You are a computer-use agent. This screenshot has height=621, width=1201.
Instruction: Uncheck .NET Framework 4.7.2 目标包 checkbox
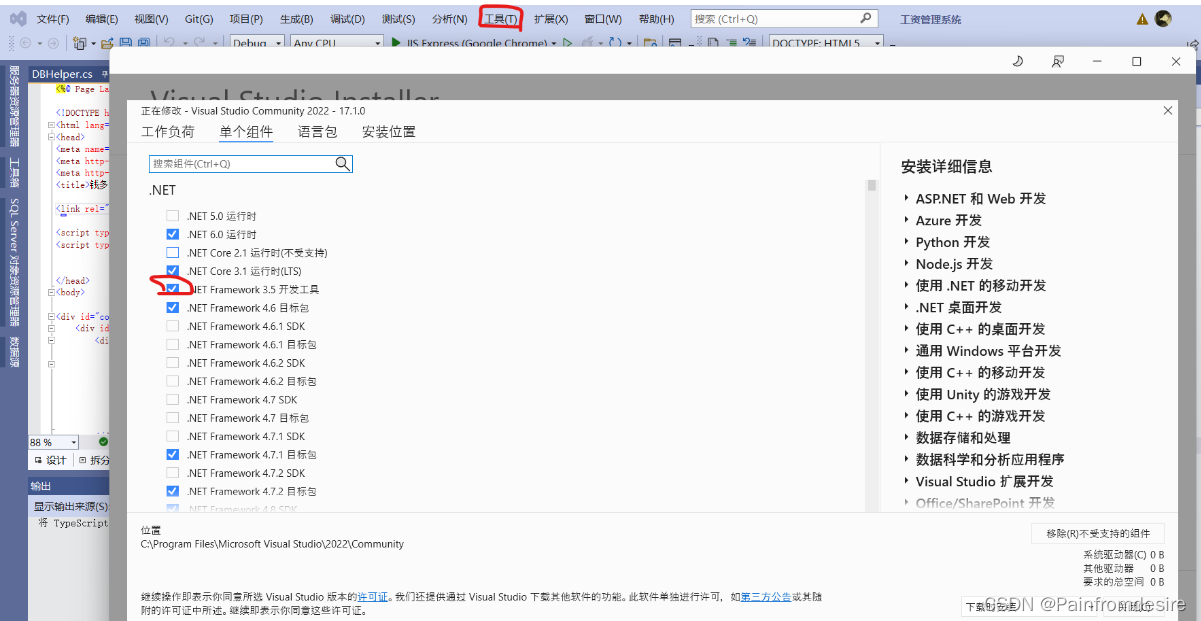coord(172,491)
